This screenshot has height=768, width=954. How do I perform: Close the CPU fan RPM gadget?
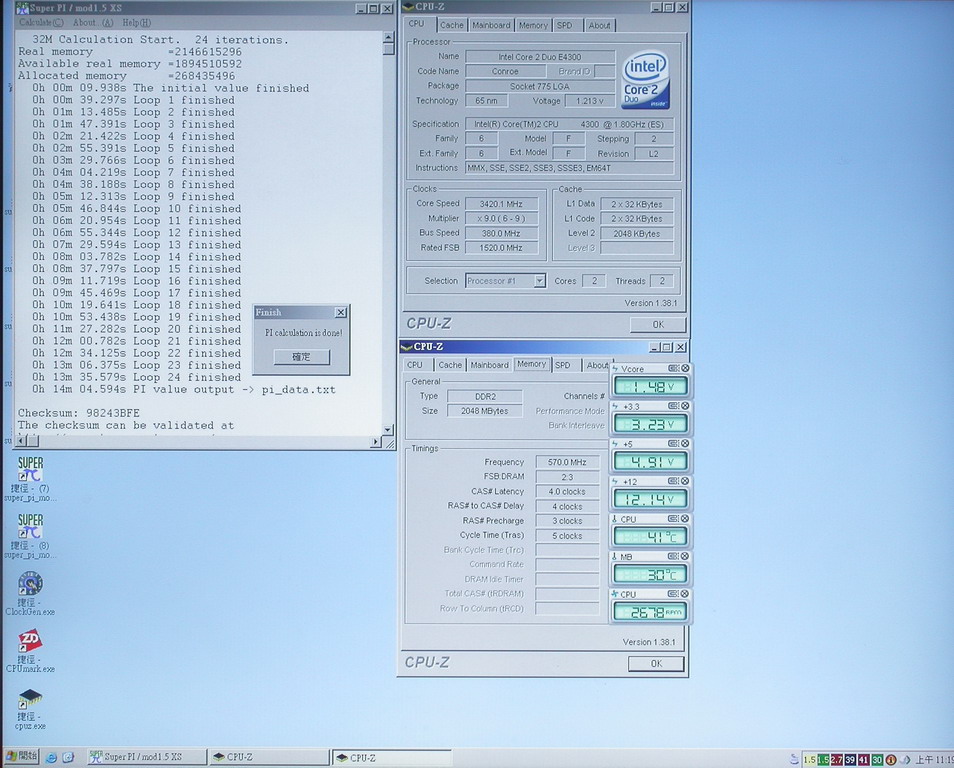pyautogui.click(x=685, y=593)
